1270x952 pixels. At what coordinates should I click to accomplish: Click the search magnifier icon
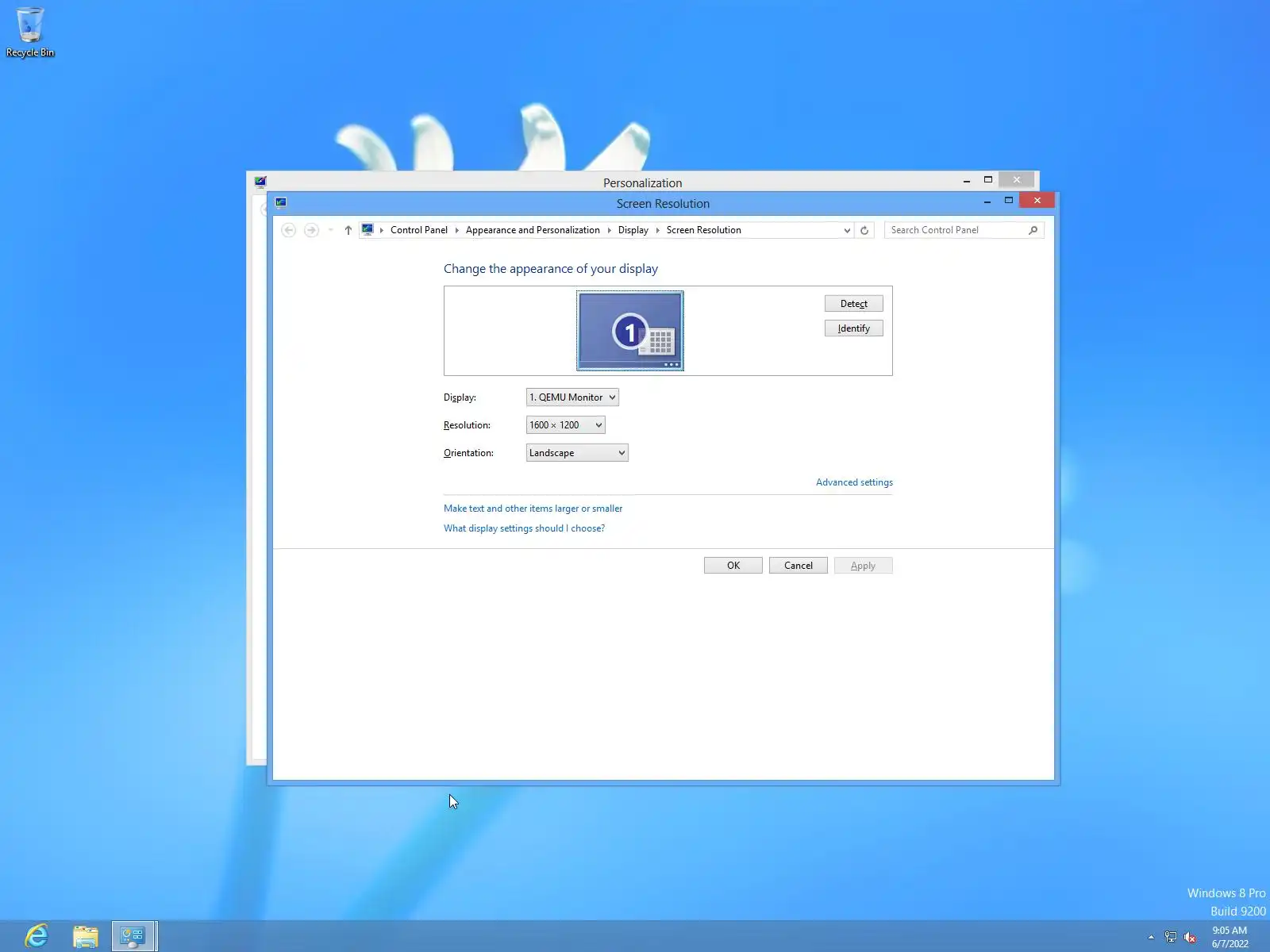(x=1033, y=230)
